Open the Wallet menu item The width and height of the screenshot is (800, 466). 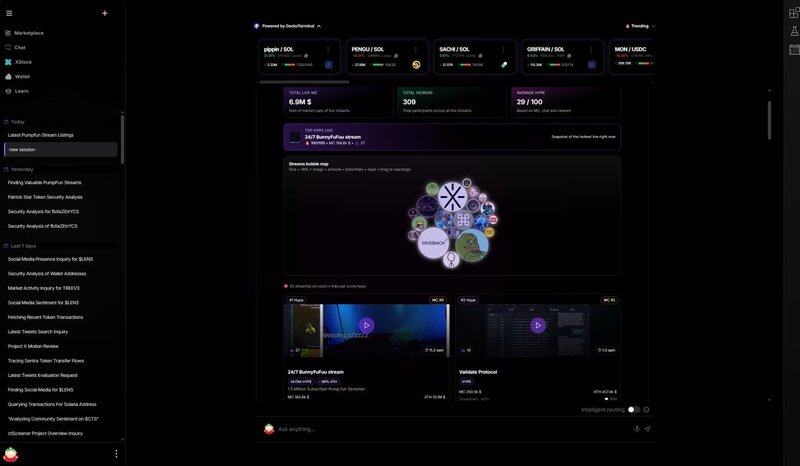(x=22, y=76)
